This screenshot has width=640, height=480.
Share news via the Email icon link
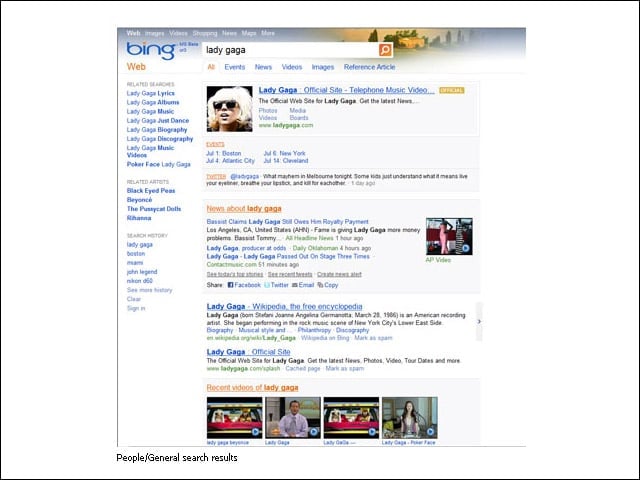click(x=303, y=285)
